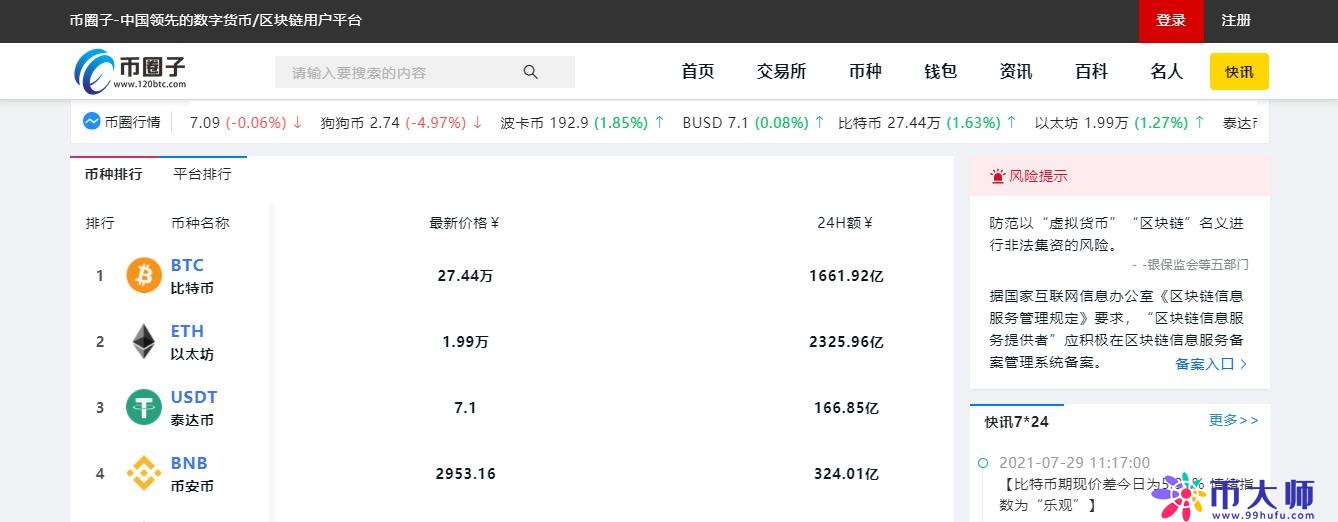Click BNB price 2953.16 cell
The image size is (1338, 522).
coord(465,474)
